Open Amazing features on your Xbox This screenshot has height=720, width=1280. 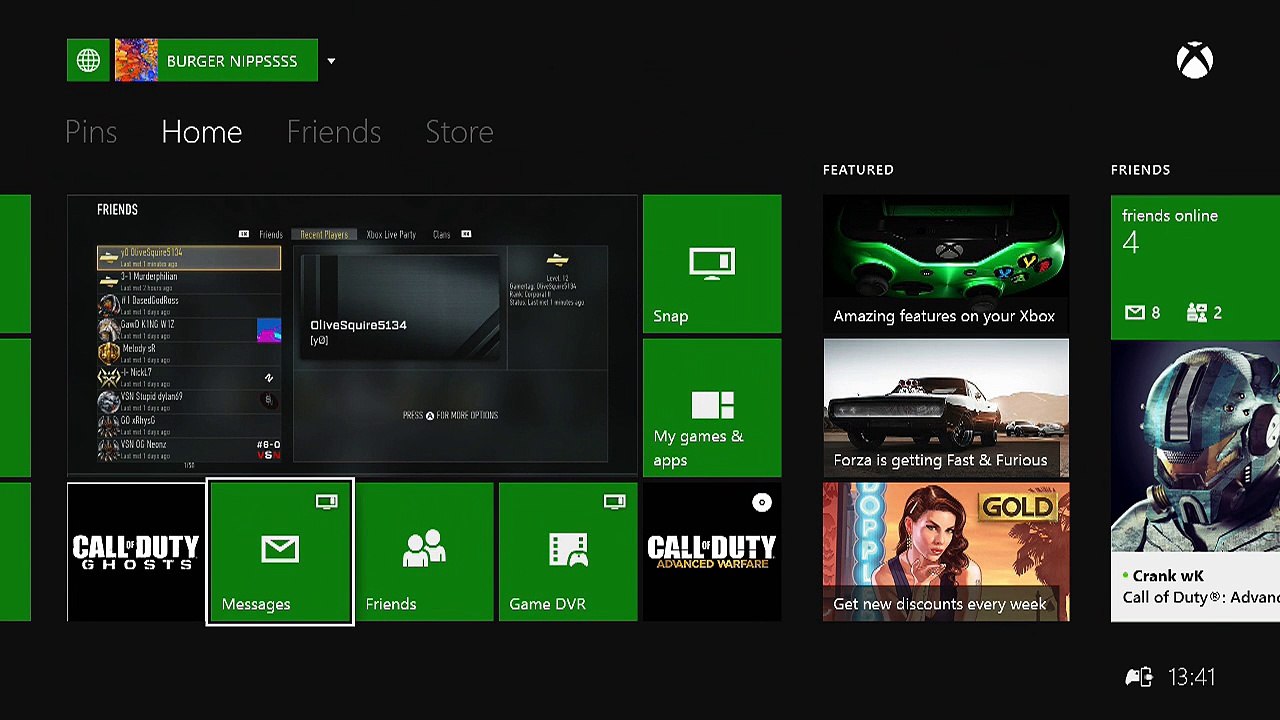[946, 264]
